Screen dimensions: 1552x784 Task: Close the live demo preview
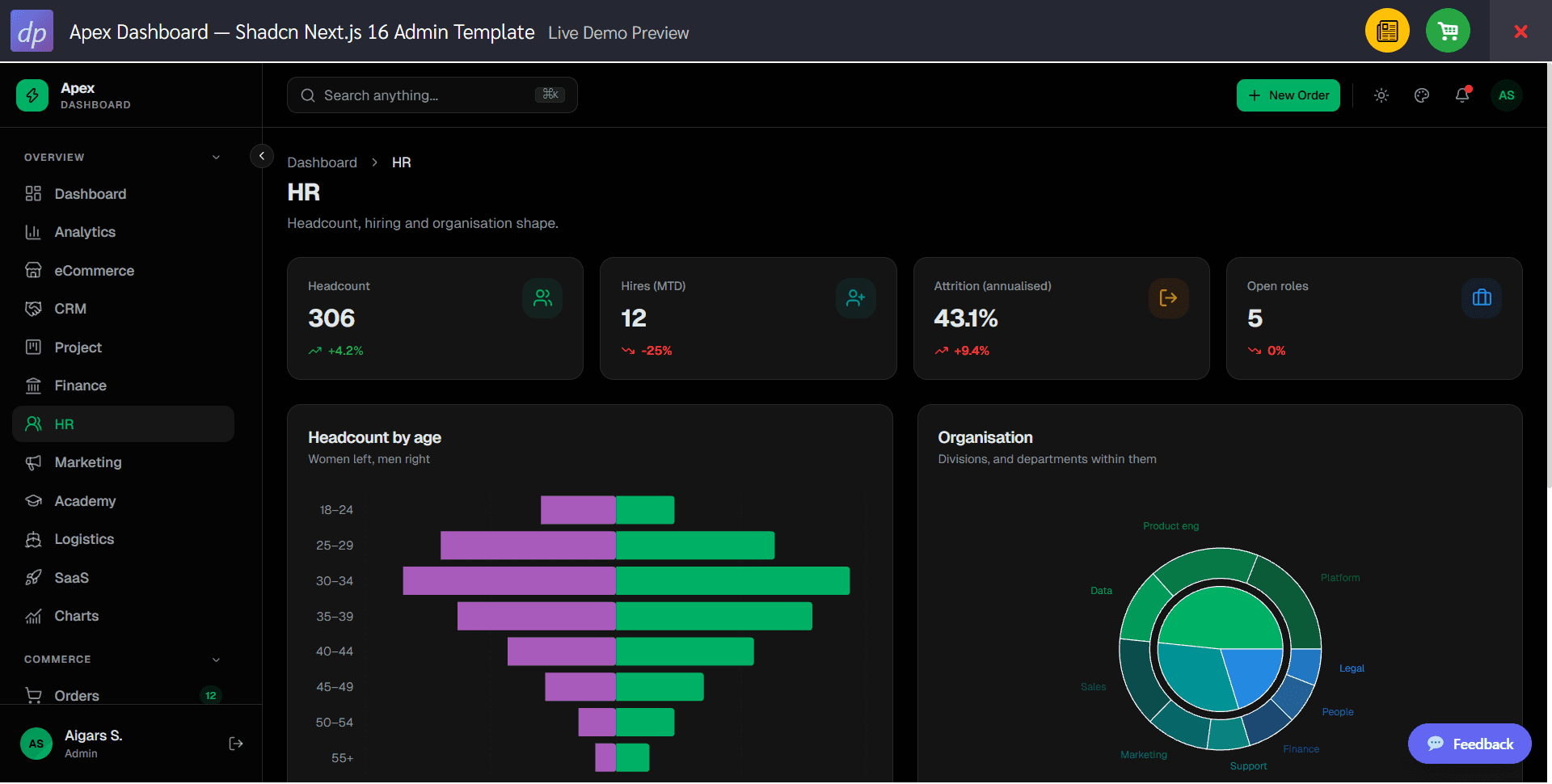[x=1520, y=31]
